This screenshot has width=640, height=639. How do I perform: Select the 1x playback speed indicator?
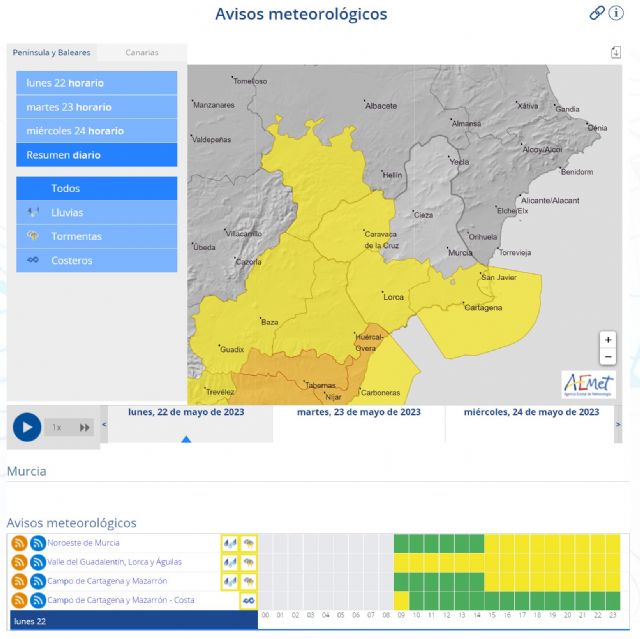point(57,427)
